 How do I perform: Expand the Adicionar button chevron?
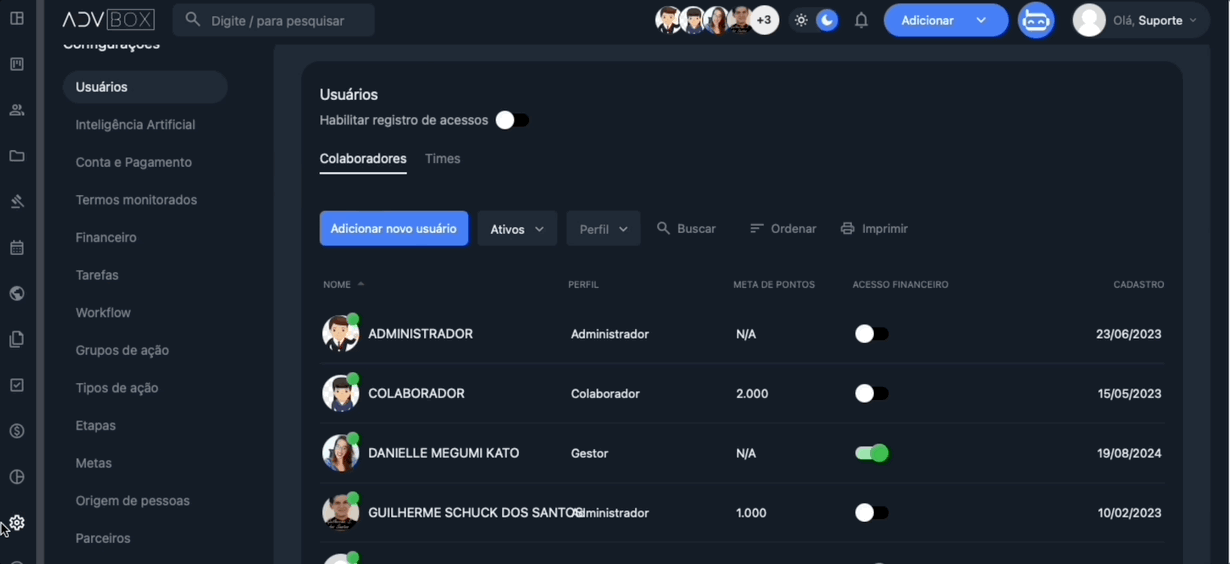pos(981,20)
